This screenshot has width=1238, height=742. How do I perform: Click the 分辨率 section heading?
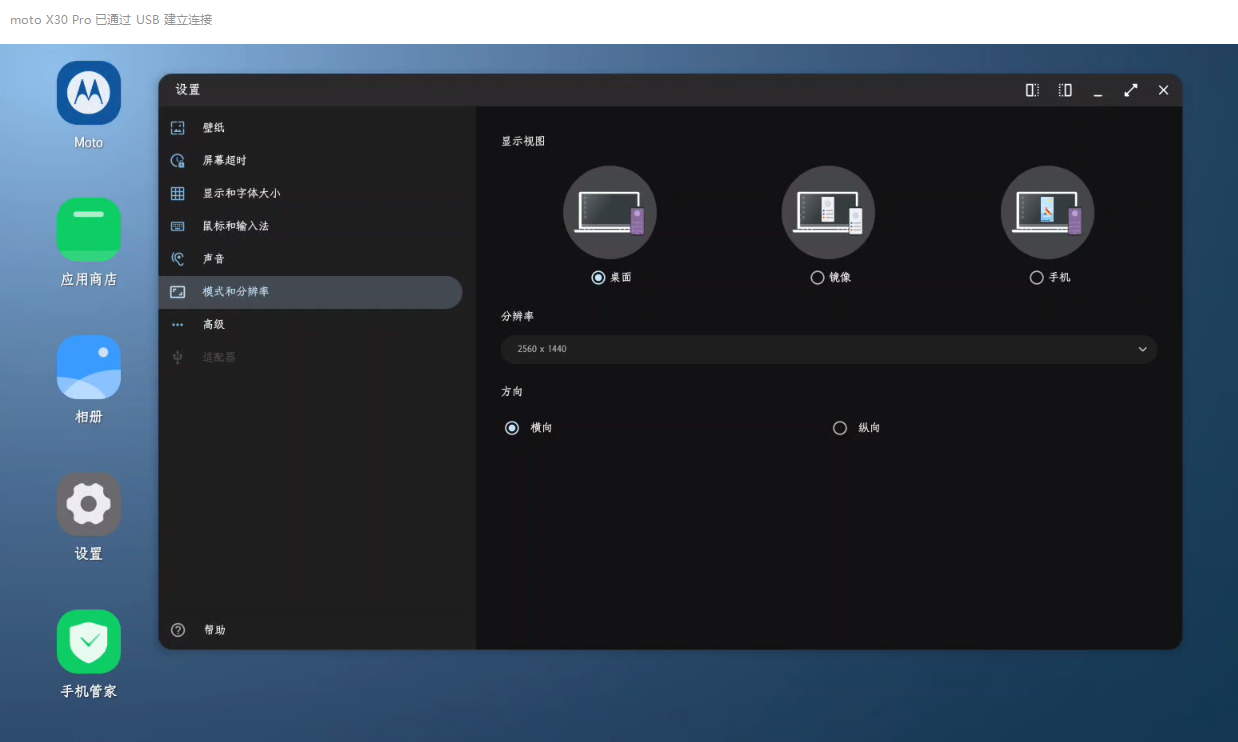click(517, 316)
